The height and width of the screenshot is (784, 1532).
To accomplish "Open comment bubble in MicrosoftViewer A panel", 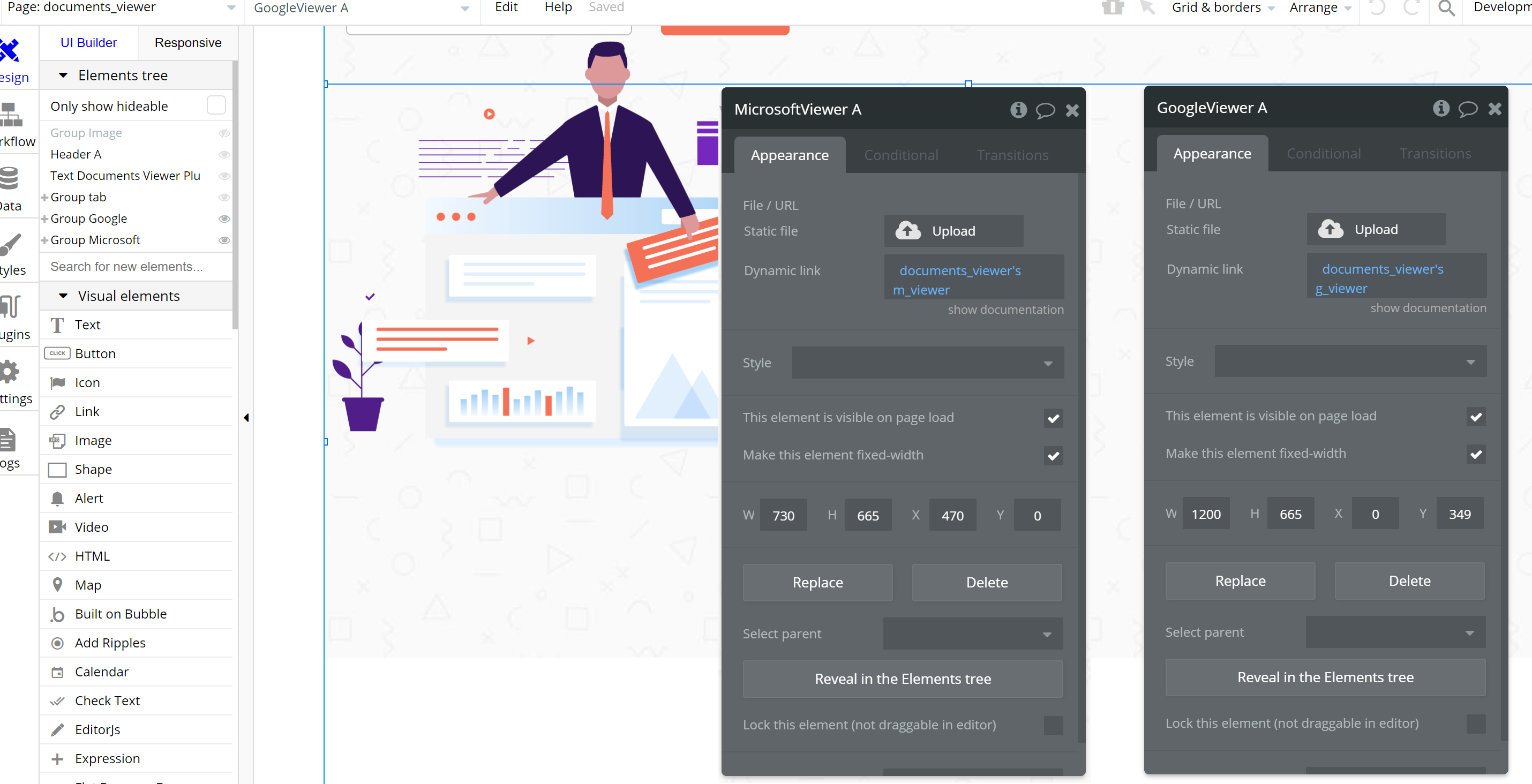I will pos(1045,110).
